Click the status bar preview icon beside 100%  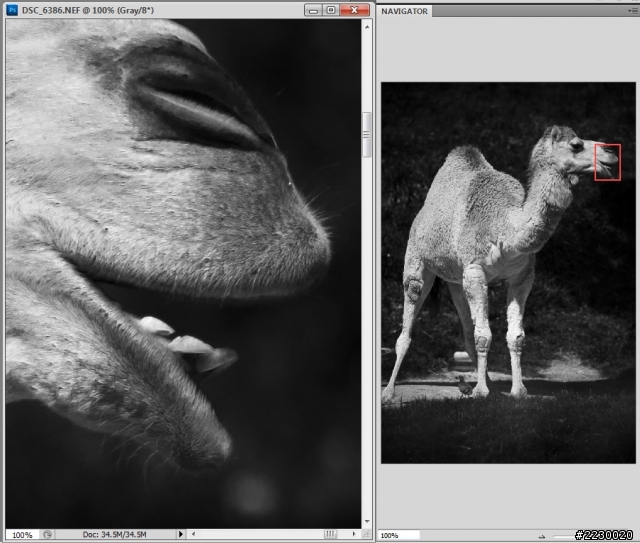click(47, 534)
